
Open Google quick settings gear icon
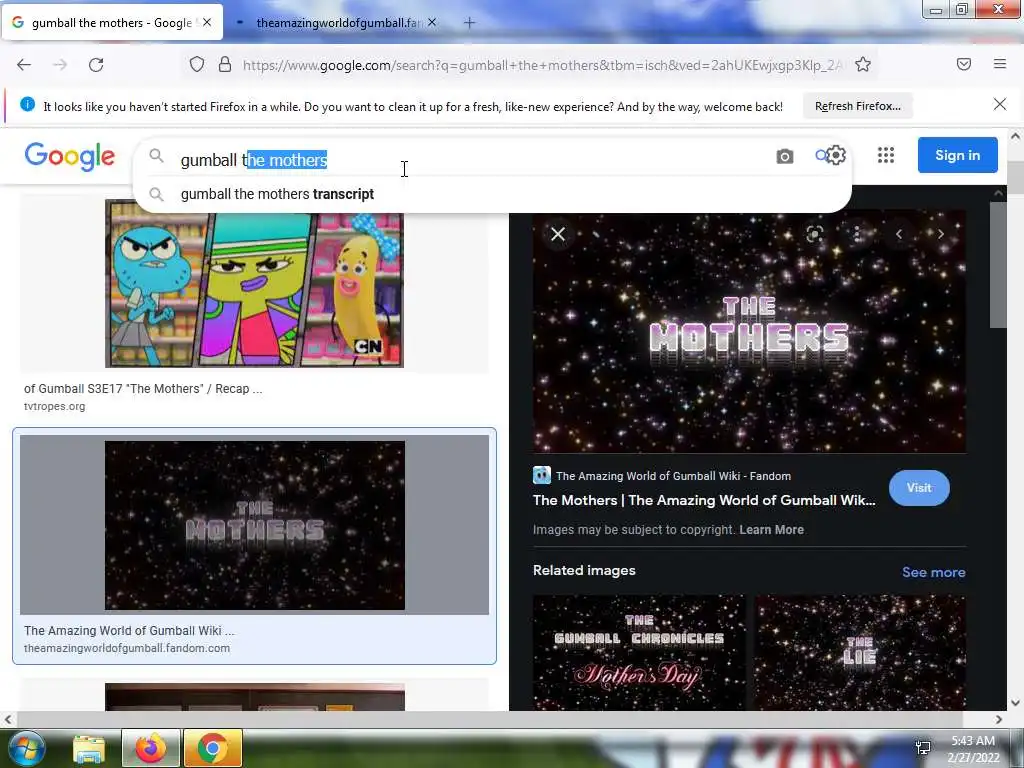click(x=836, y=155)
